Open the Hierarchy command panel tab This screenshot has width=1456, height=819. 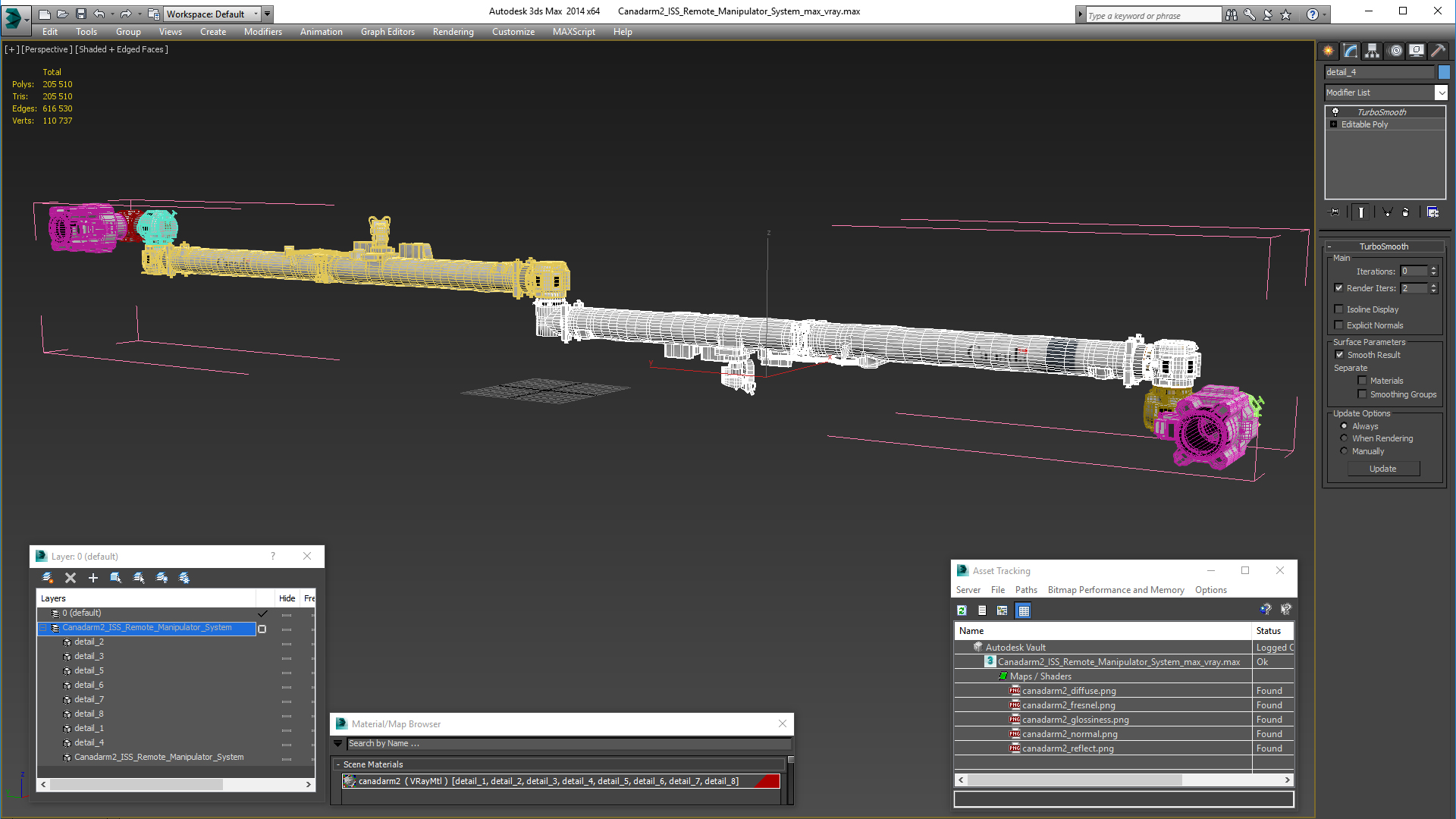[1373, 51]
